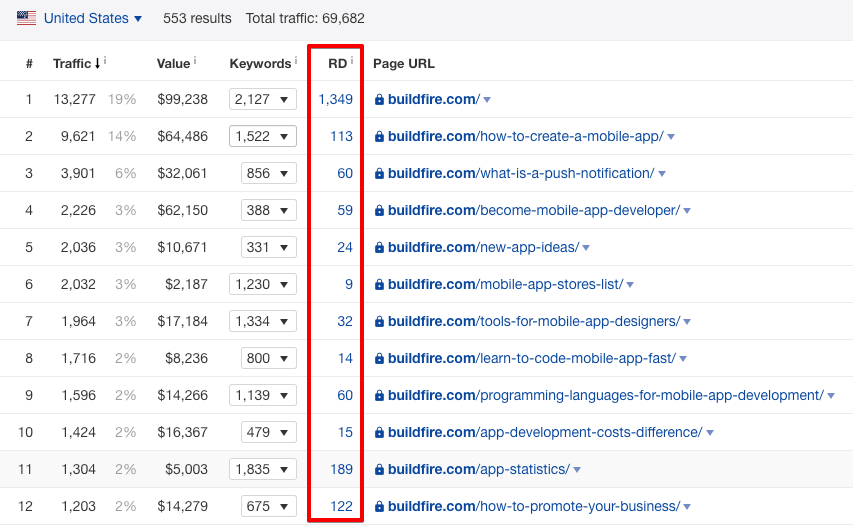Viewport: 853px width, 526px height.
Task: Open the 331 keywords dropdown
Action: [x=269, y=247]
